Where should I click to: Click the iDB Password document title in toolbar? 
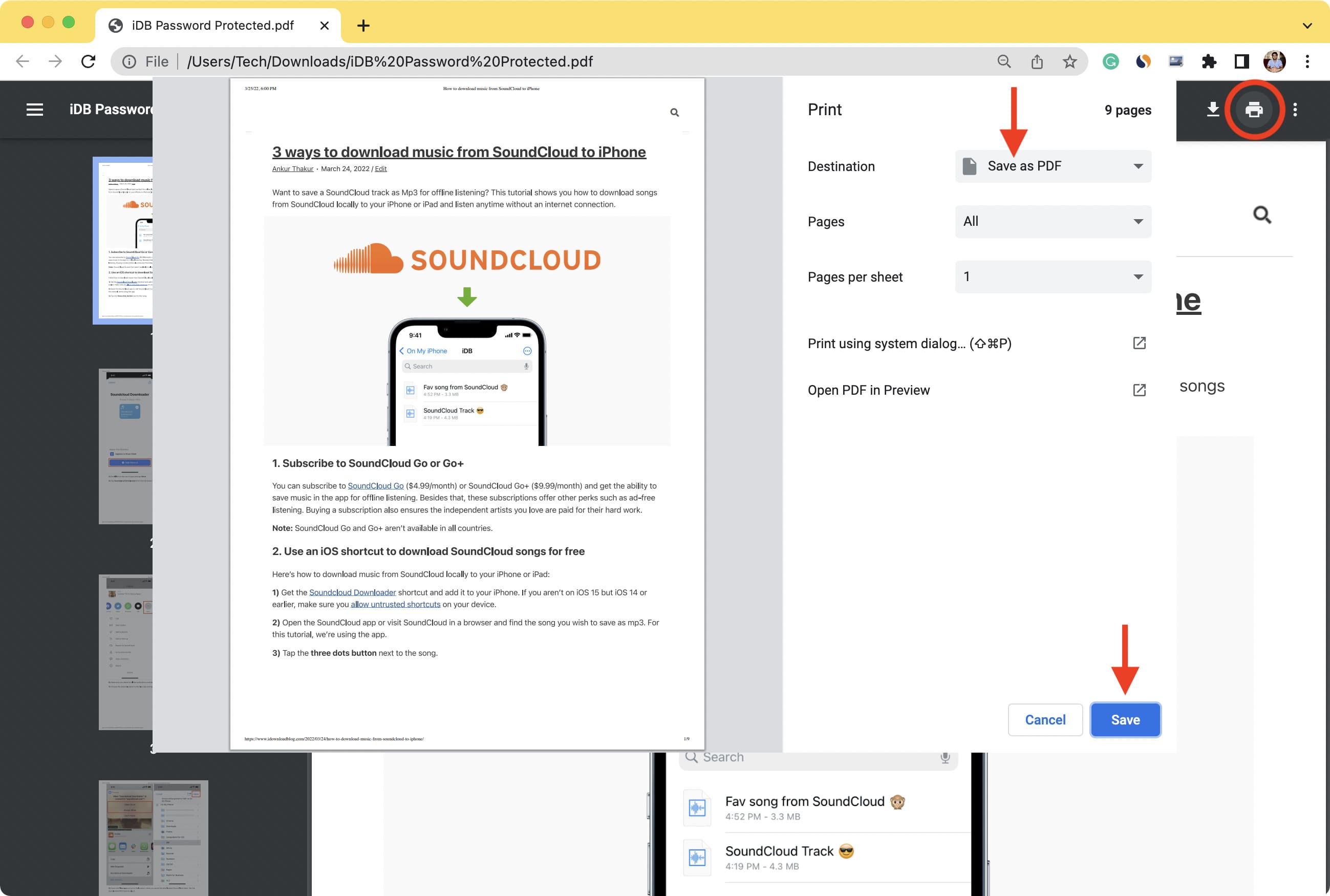tap(111, 110)
